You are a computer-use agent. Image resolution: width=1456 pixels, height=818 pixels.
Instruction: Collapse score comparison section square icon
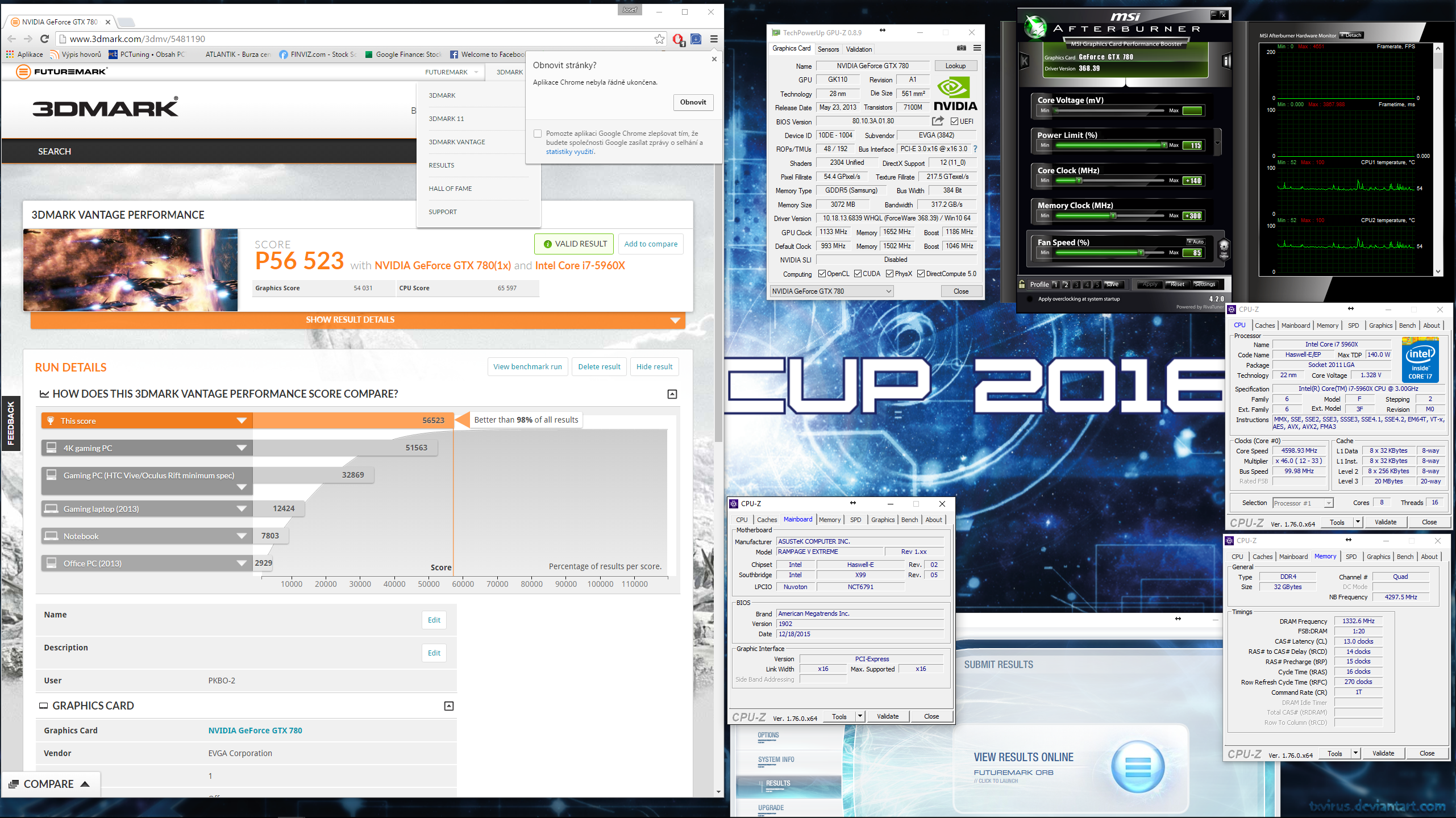(x=672, y=394)
